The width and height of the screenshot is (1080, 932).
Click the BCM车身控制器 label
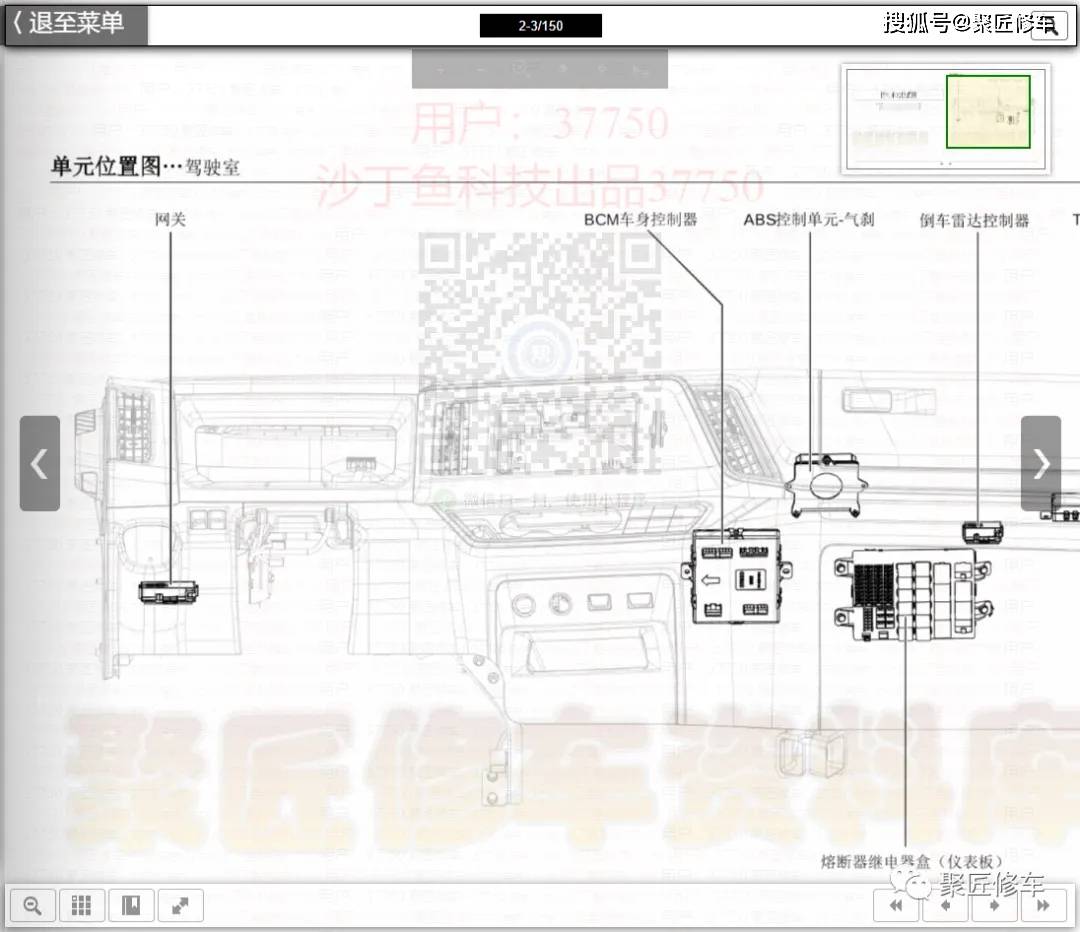[x=640, y=219]
